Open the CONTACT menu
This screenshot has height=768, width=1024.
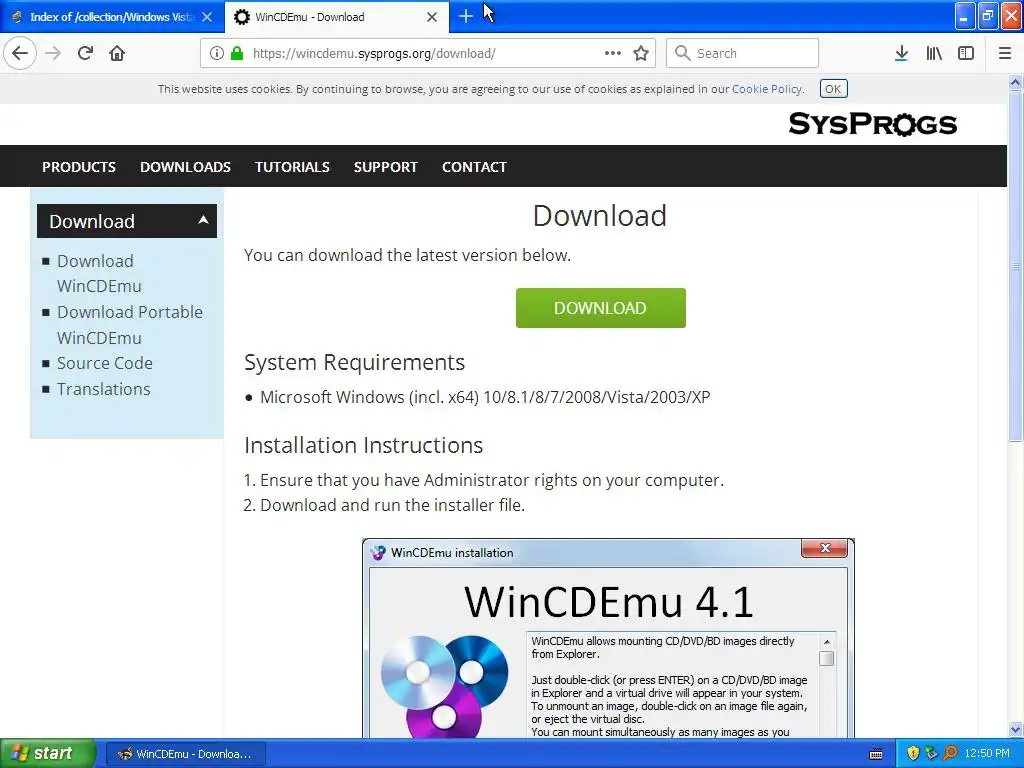474,167
